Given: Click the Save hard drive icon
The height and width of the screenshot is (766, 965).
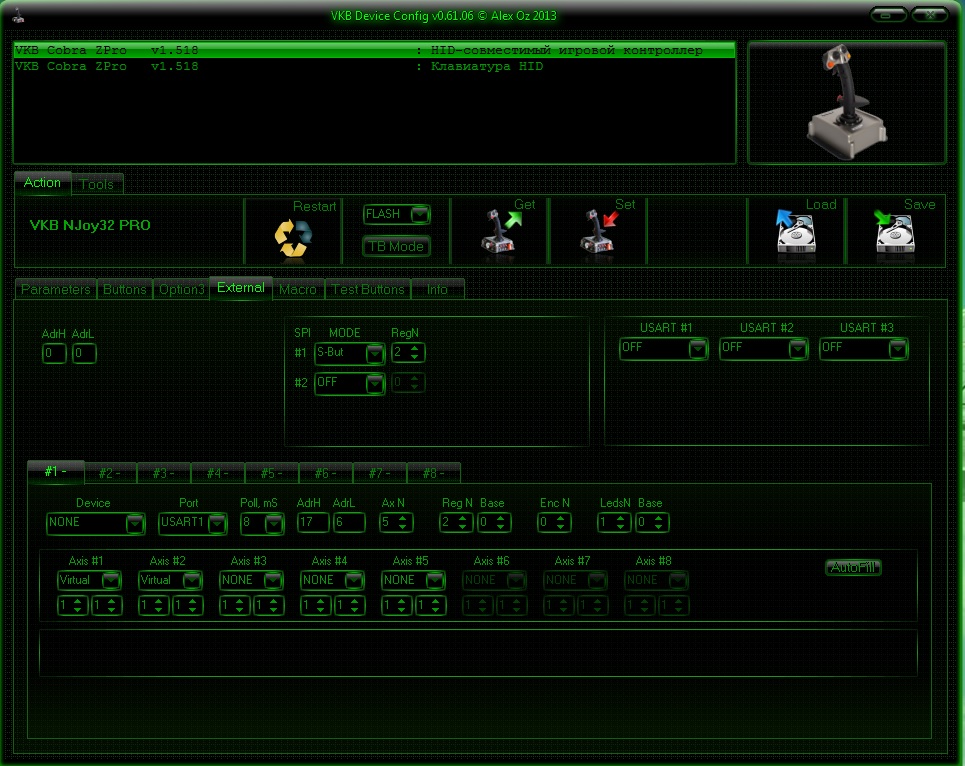Looking at the screenshot, I should (894, 232).
